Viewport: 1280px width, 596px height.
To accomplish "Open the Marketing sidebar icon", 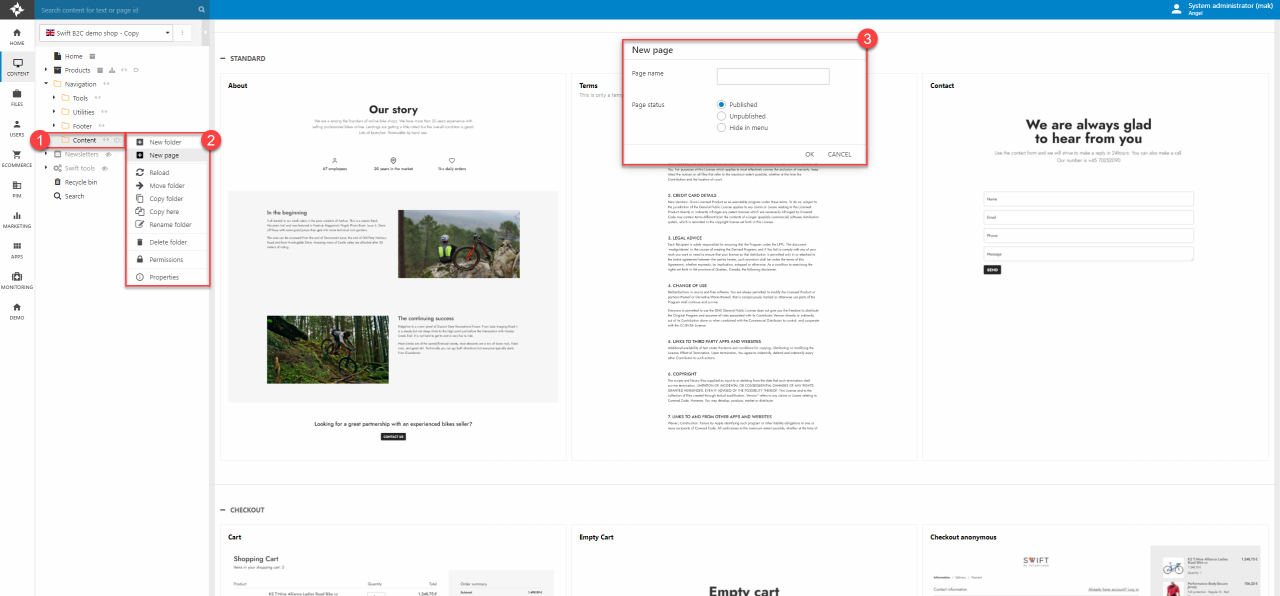I will click(17, 219).
